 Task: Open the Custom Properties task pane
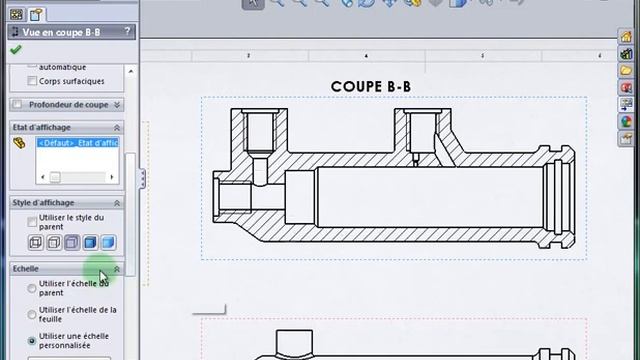coord(626,139)
